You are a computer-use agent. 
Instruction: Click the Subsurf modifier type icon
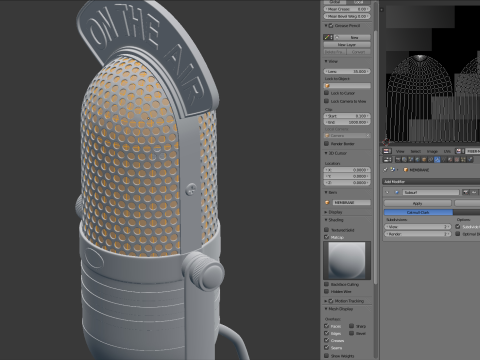(397, 192)
